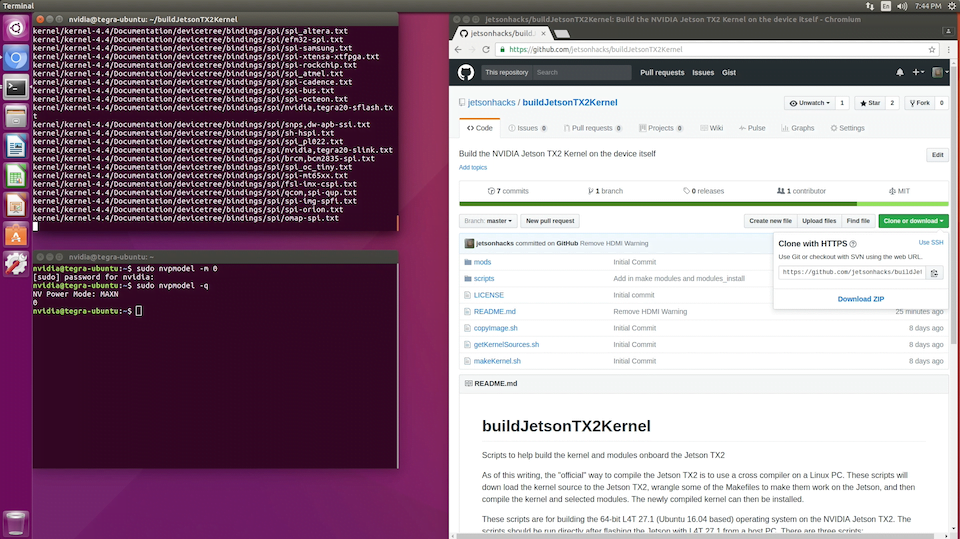Image resolution: width=960 pixels, height=539 pixels.
Task: Bookmark this page with star icon
Action: tap(932, 50)
